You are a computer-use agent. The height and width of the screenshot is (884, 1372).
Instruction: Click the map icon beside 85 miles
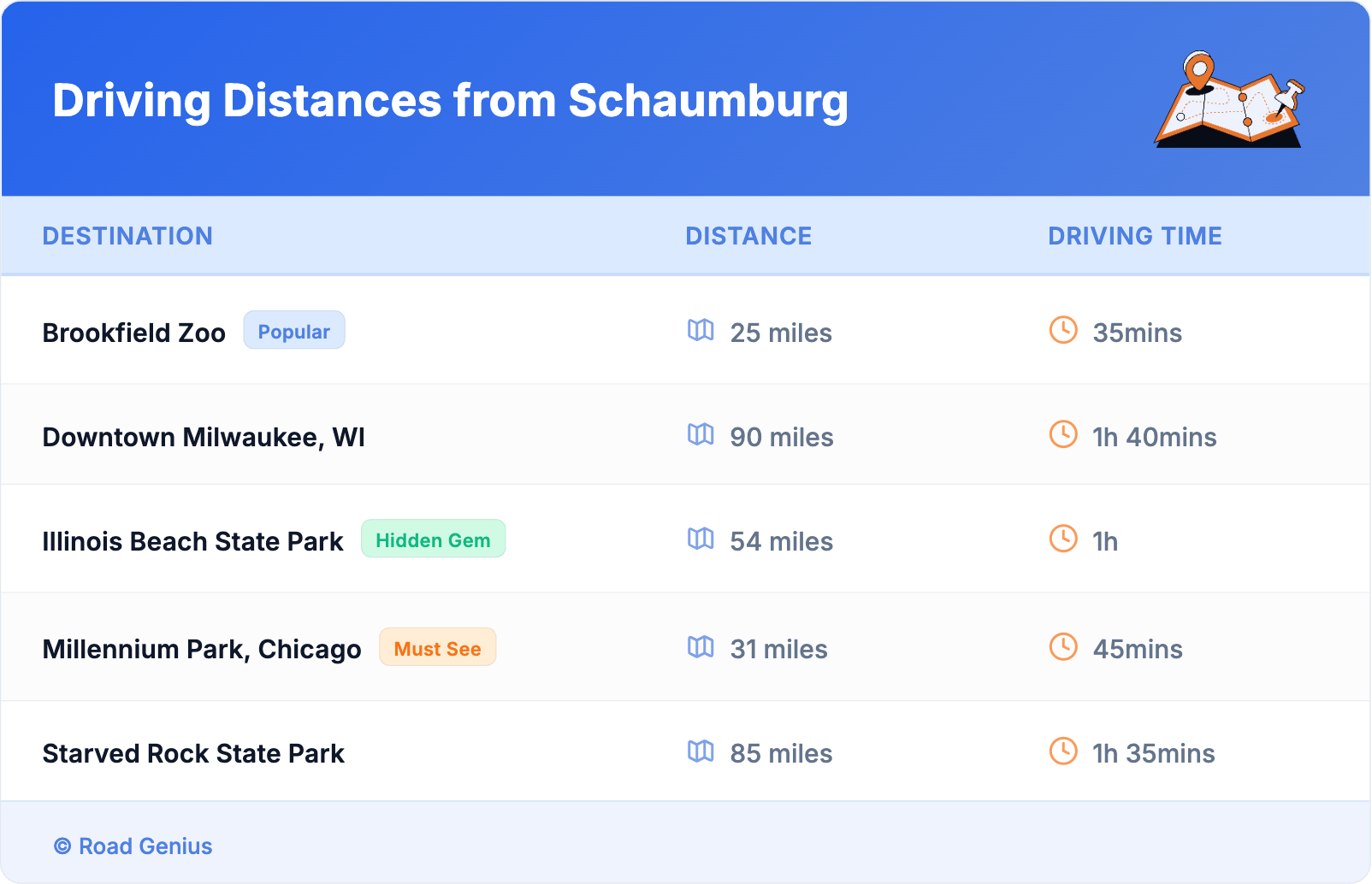tap(701, 751)
